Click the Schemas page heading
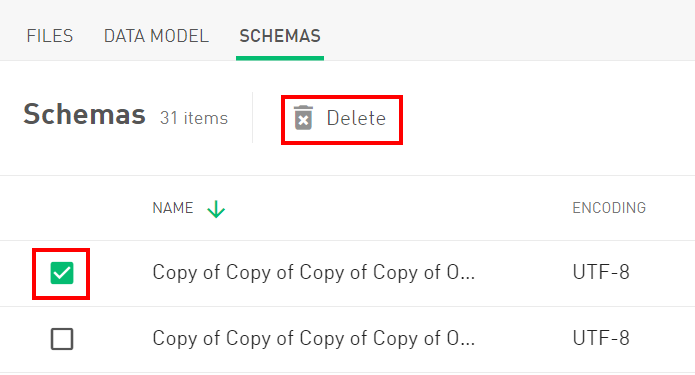695x375 pixels. (84, 114)
